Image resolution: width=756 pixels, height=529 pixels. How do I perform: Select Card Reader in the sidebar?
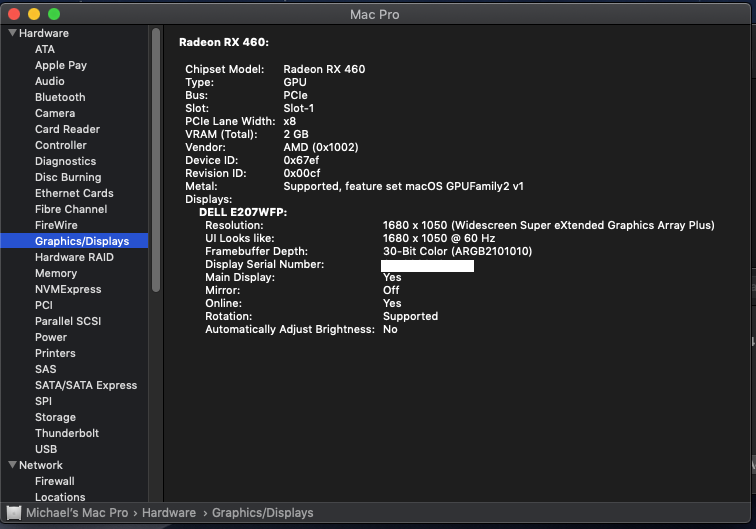[68, 129]
